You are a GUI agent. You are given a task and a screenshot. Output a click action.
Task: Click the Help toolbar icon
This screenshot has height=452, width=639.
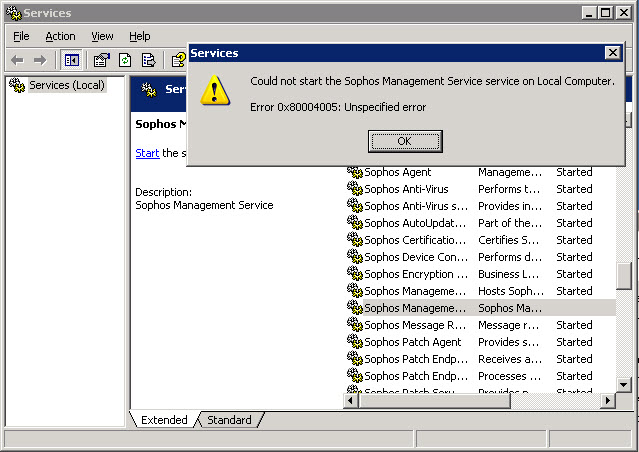pyautogui.click(x=178, y=60)
